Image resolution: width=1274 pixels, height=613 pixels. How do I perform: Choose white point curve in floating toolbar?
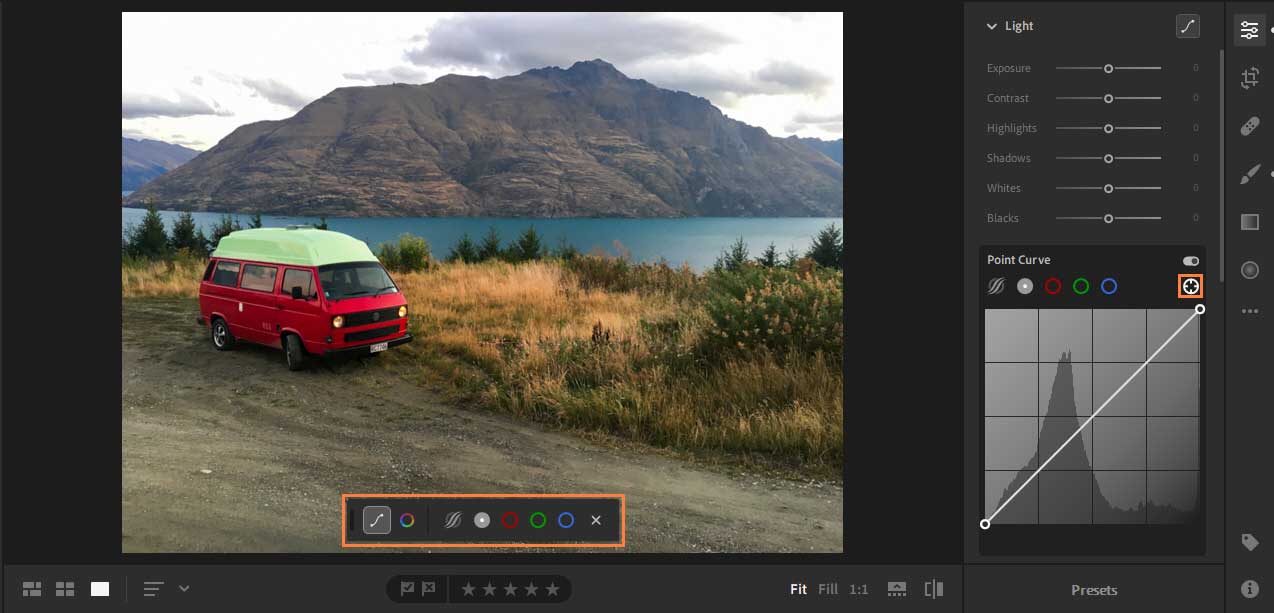pos(482,520)
